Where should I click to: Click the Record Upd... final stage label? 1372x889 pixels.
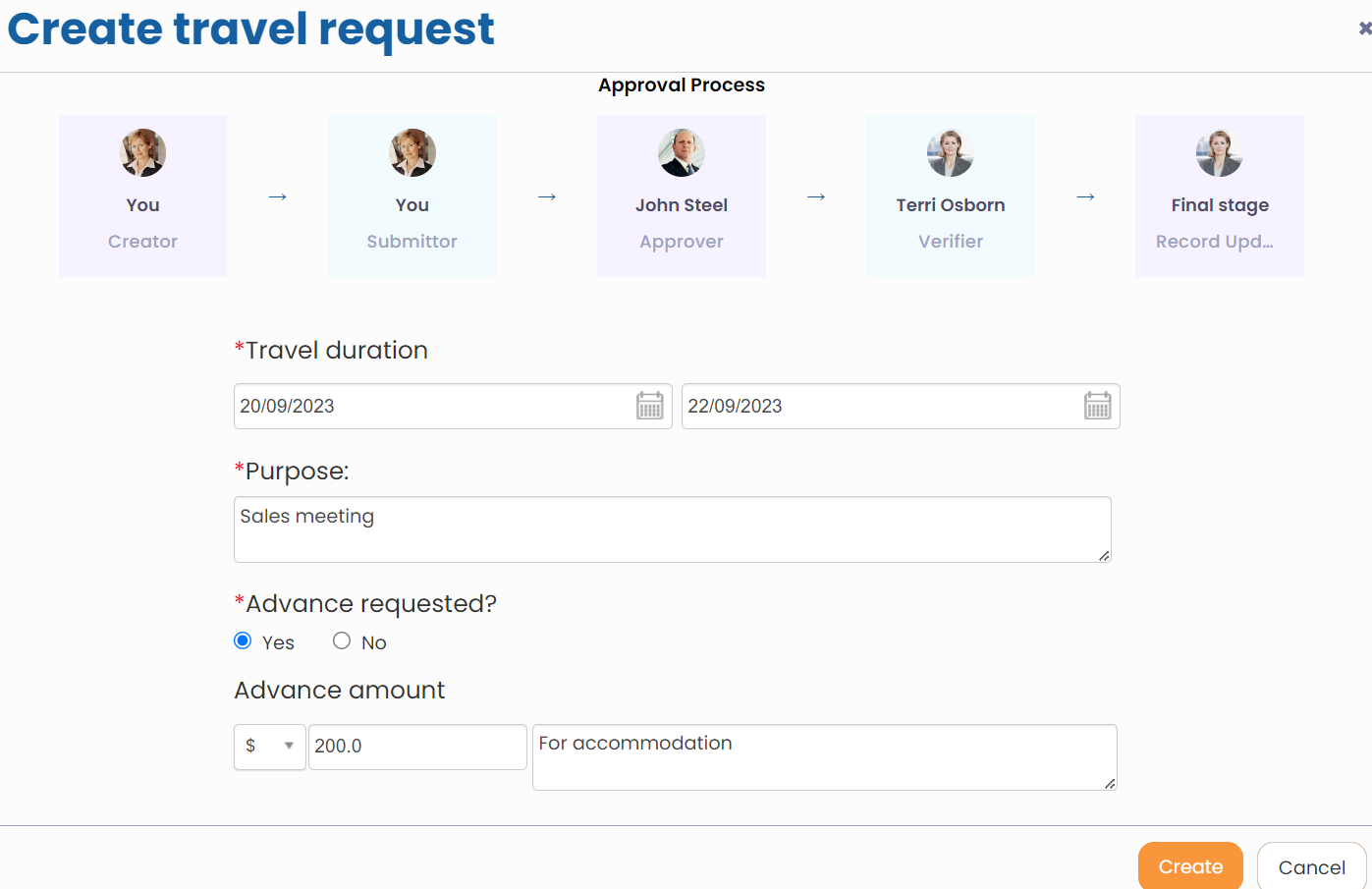(1214, 242)
